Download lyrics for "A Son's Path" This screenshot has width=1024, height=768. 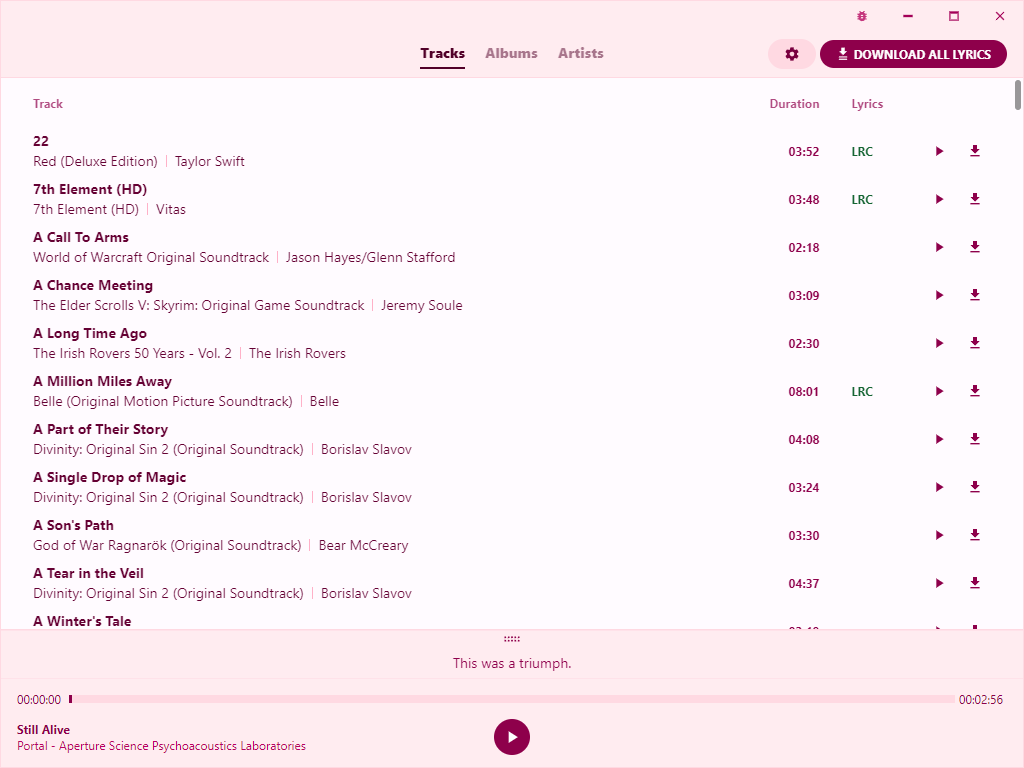coord(975,536)
